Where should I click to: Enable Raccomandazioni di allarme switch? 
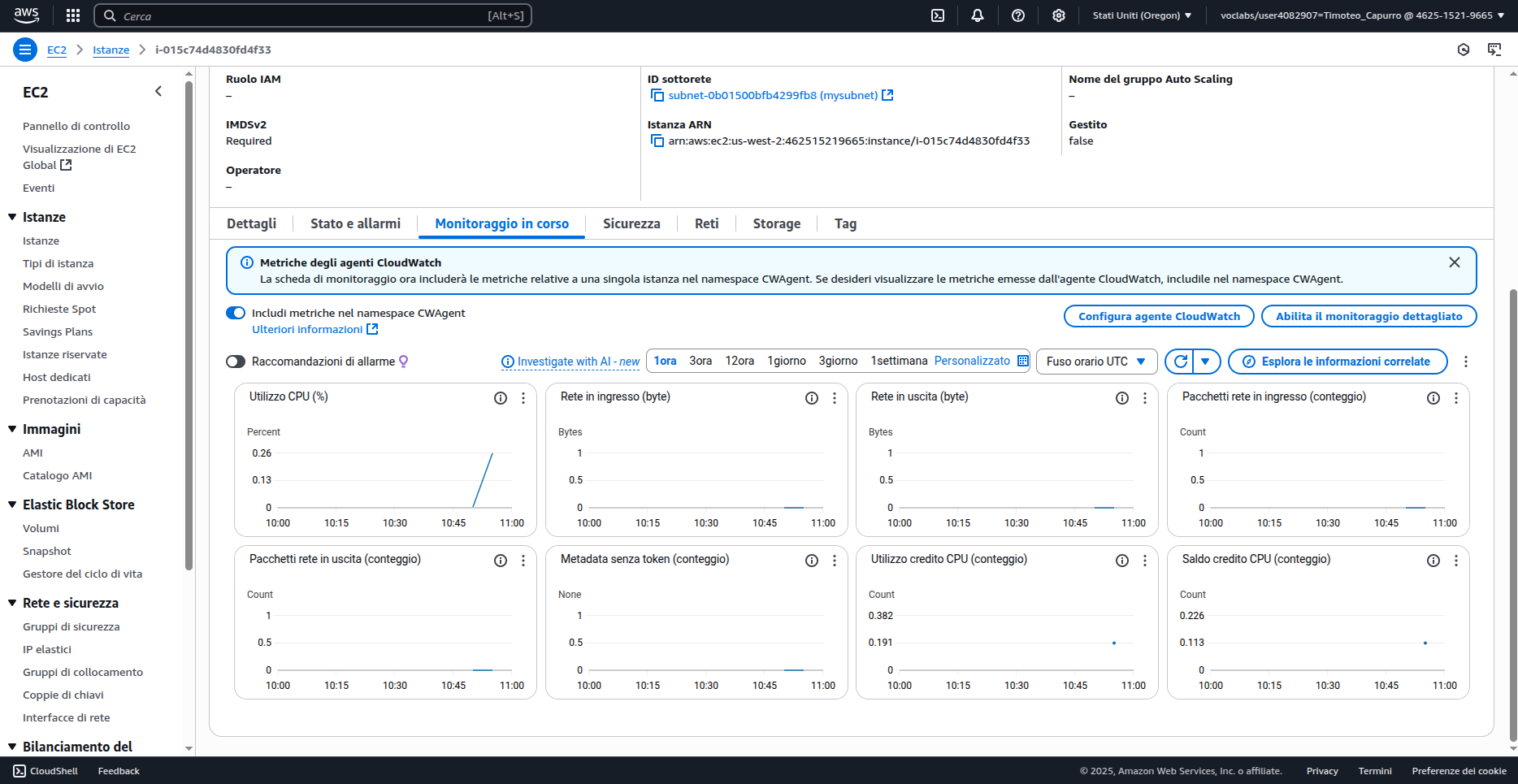[236, 362]
